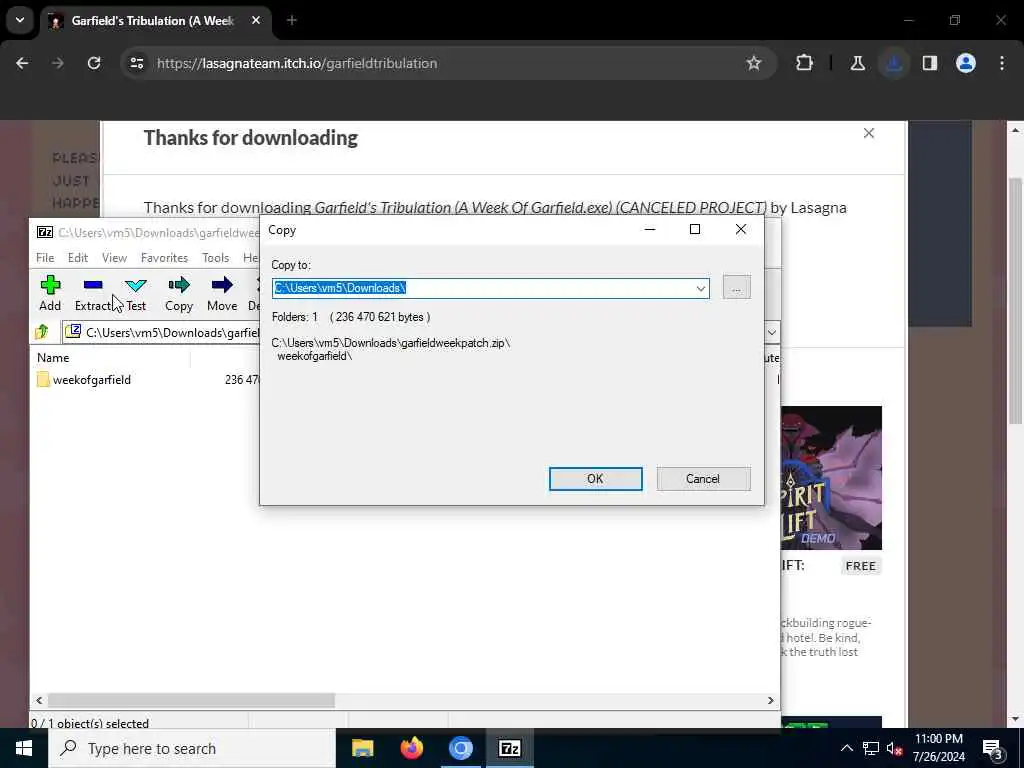Open the Chrome extensions puzzle icon
1024x768 pixels.
pyautogui.click(x=804, y=63)
